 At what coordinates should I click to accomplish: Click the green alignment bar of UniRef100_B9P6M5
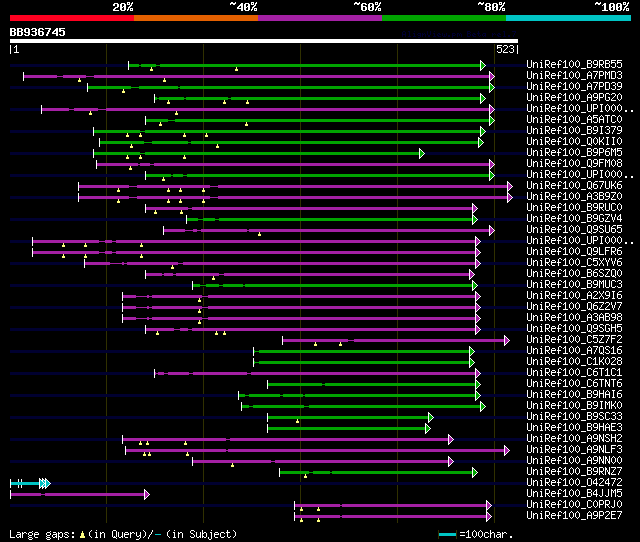click(x=259, y=153)
